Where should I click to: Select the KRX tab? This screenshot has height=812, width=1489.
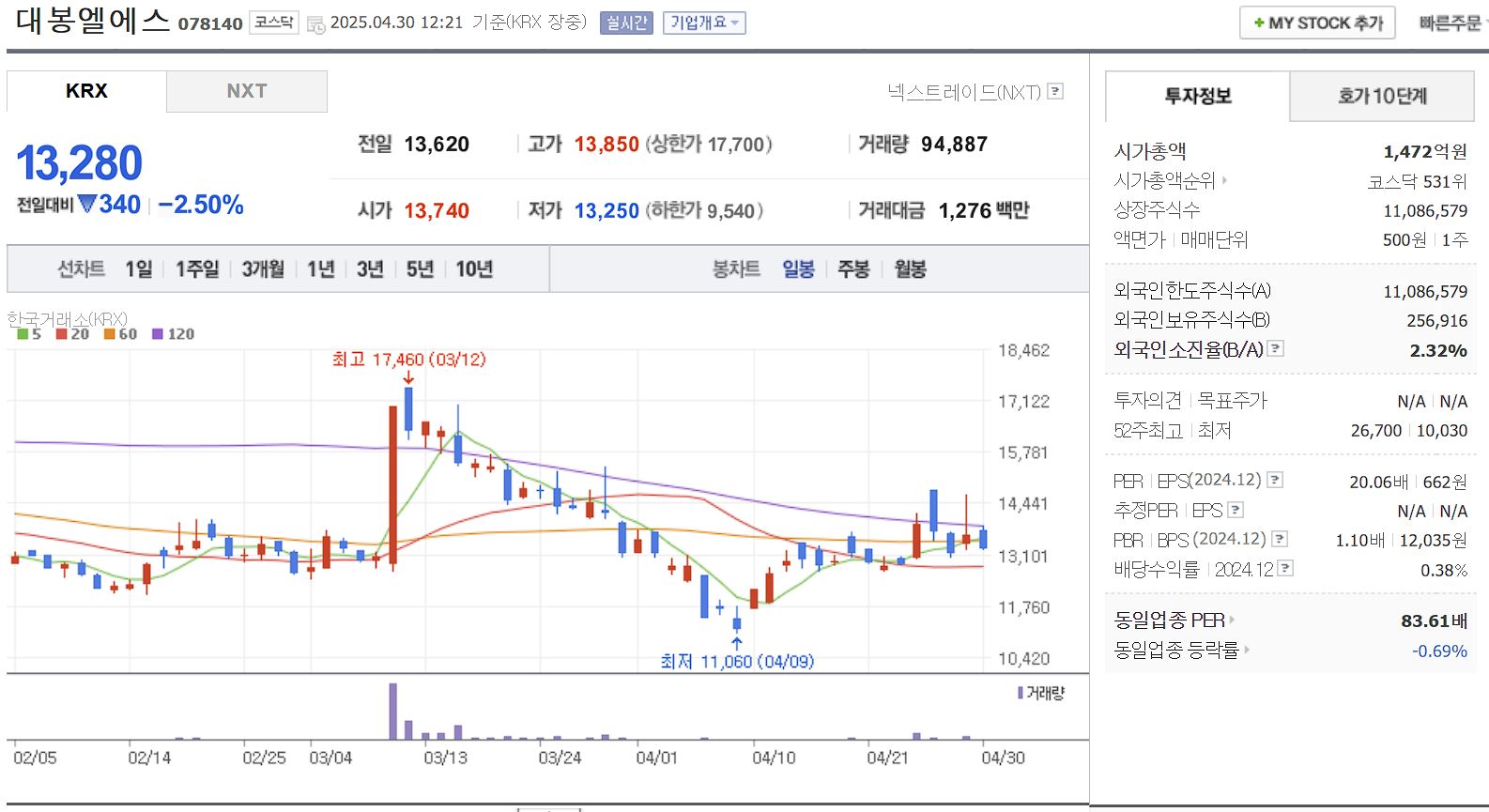pos(86,91)
